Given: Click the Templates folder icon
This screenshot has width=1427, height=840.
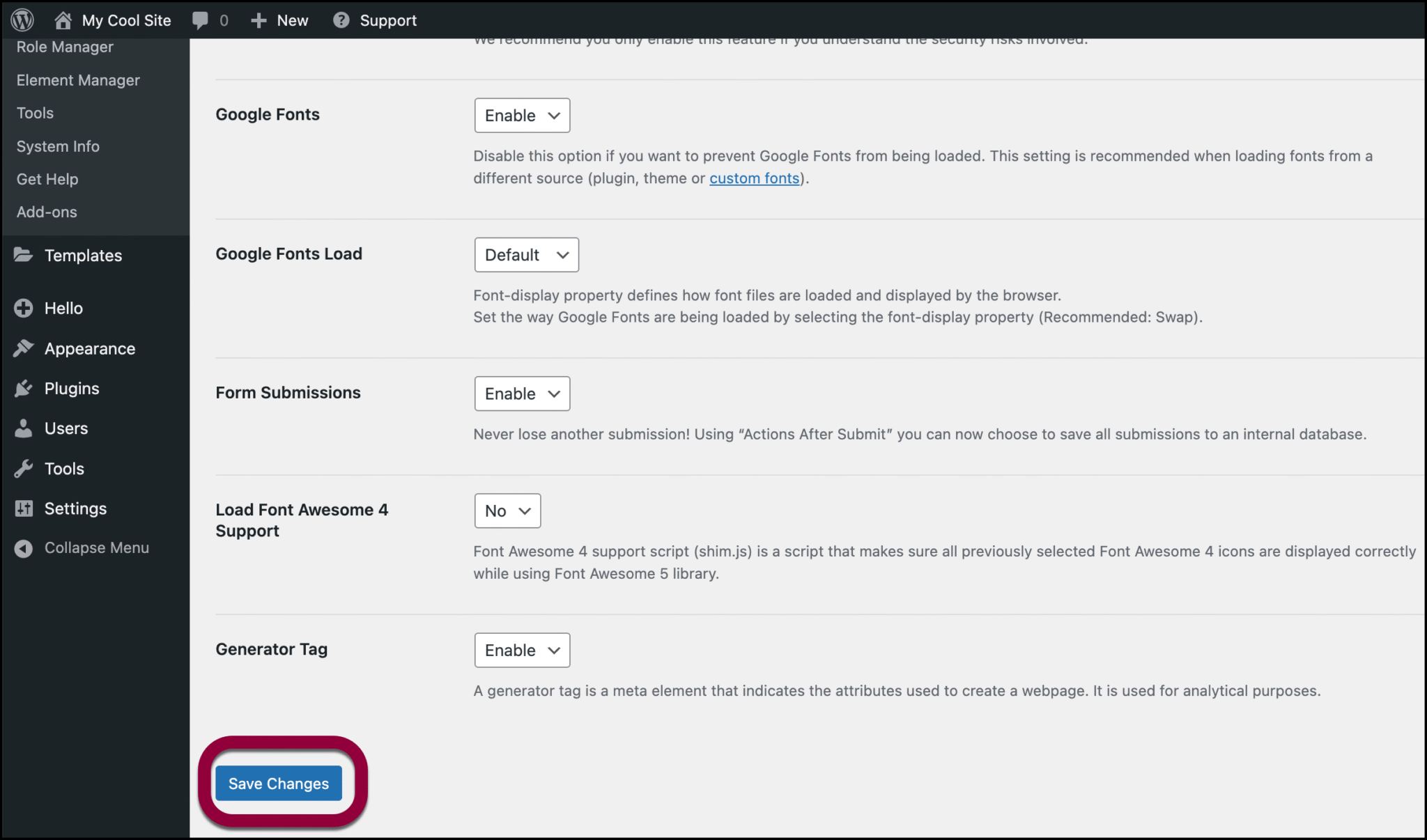Looking at the screenshot, I should 23,255.
